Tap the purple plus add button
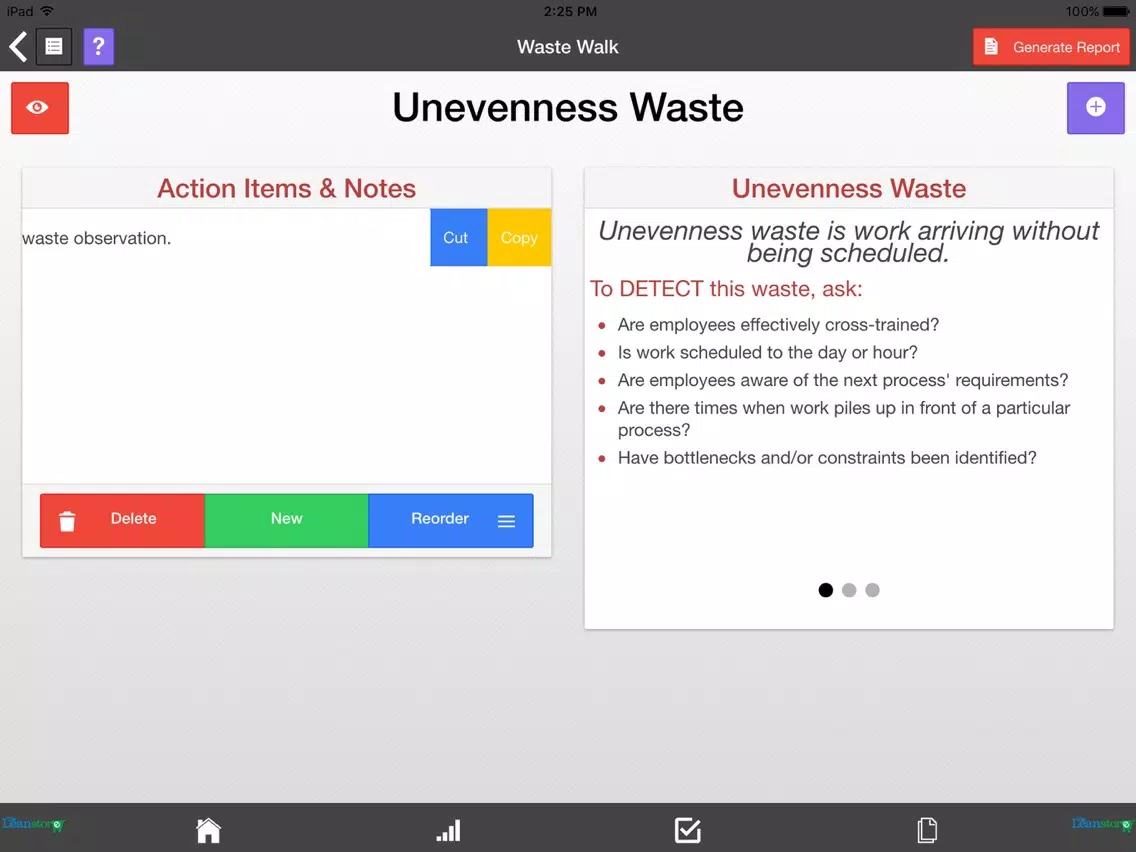Image resolution: width=1136 pixels, height=852 pixels. pyautogui.click(x=1095, y=108)
